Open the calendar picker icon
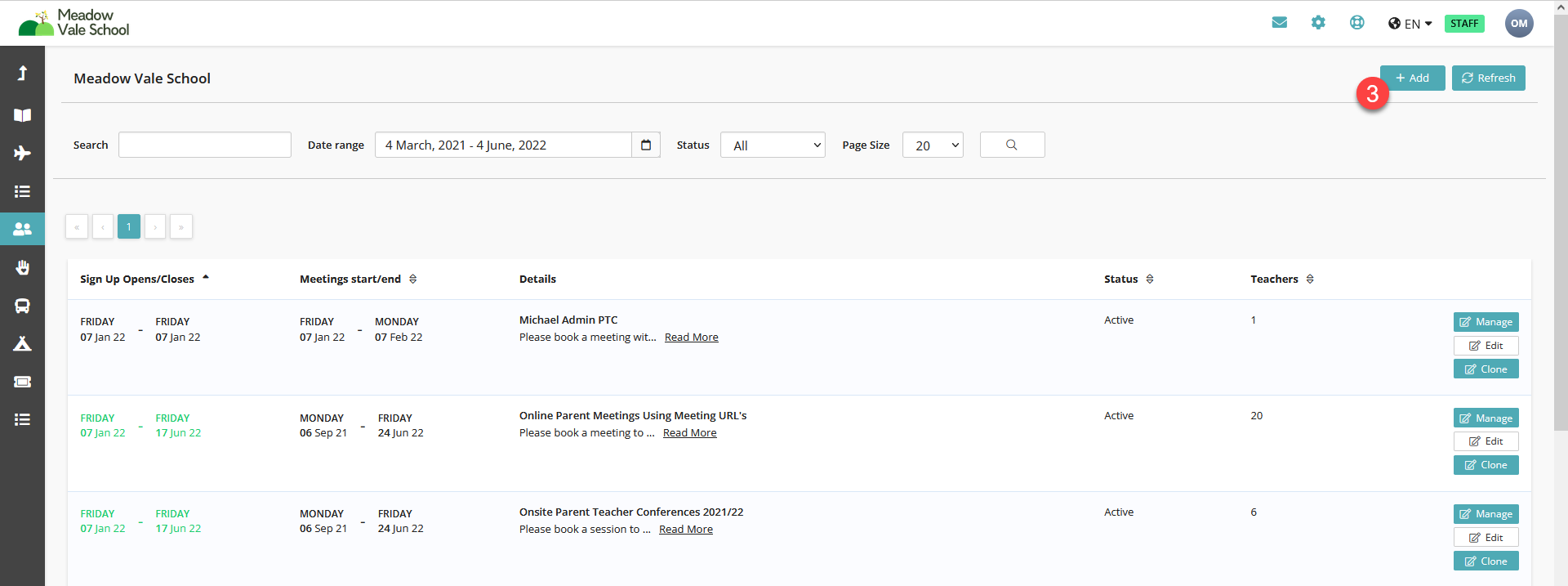The width and height of the screenshot is (1568, 586). coord(646,145)
